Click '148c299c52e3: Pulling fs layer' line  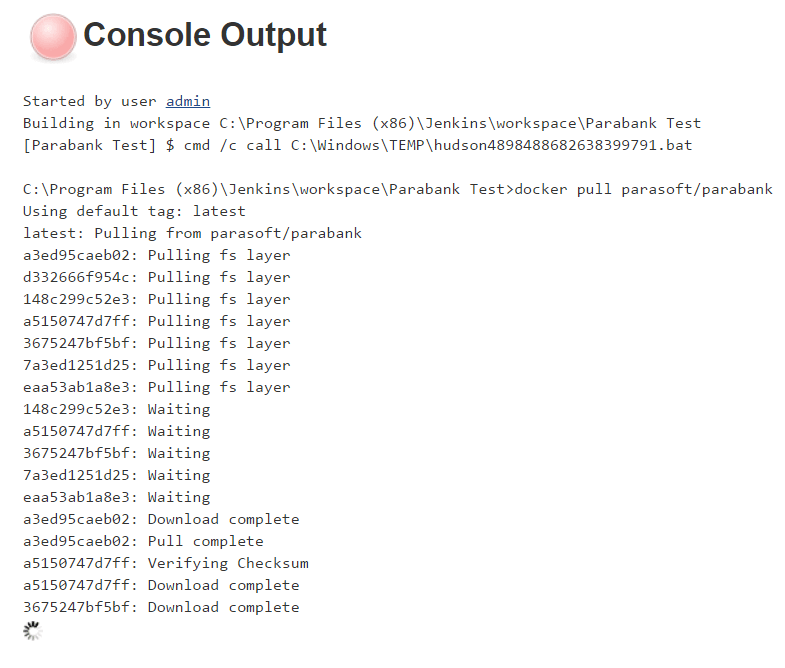(157, 300)
